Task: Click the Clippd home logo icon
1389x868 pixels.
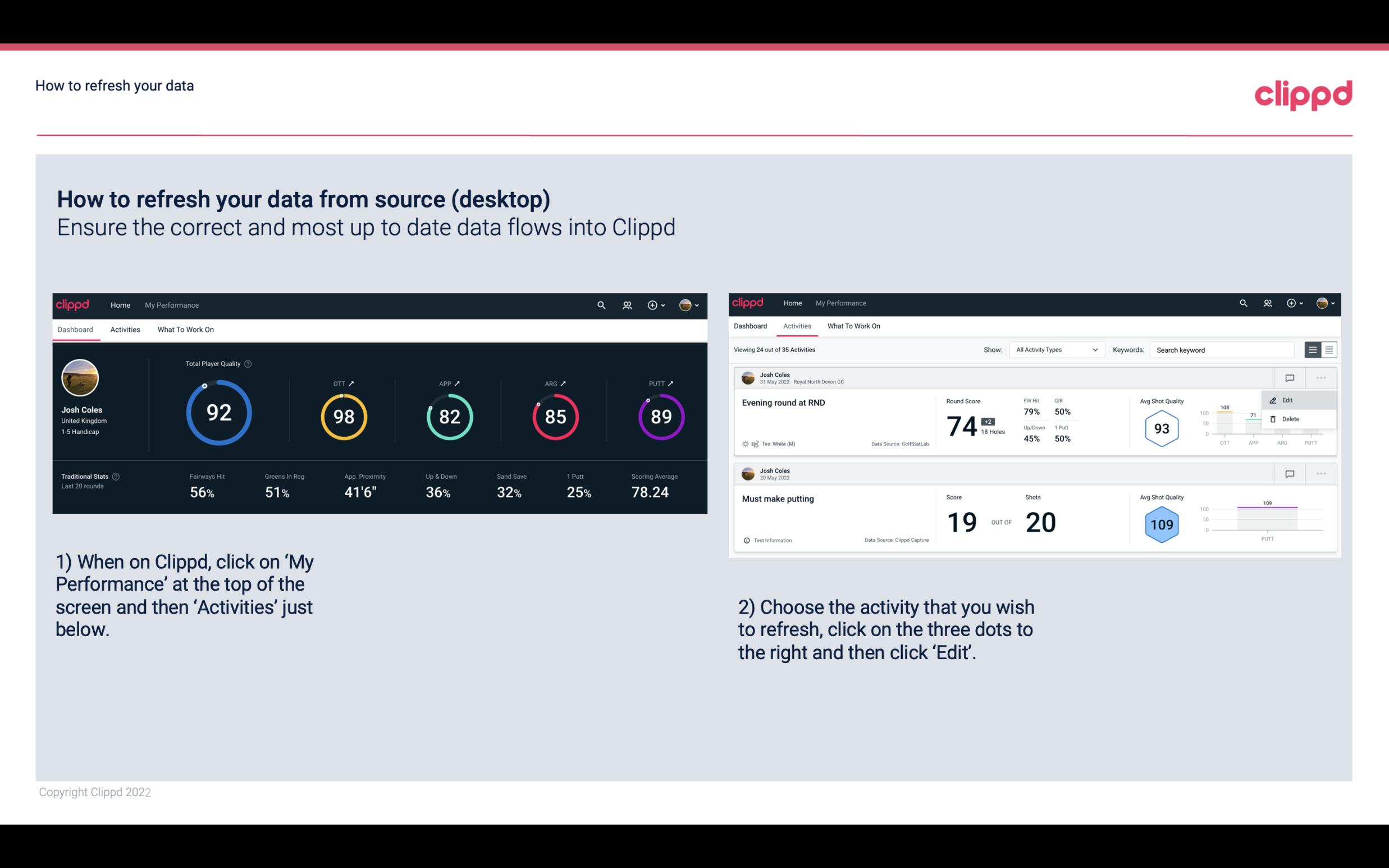Action: [x=73, y=305]
